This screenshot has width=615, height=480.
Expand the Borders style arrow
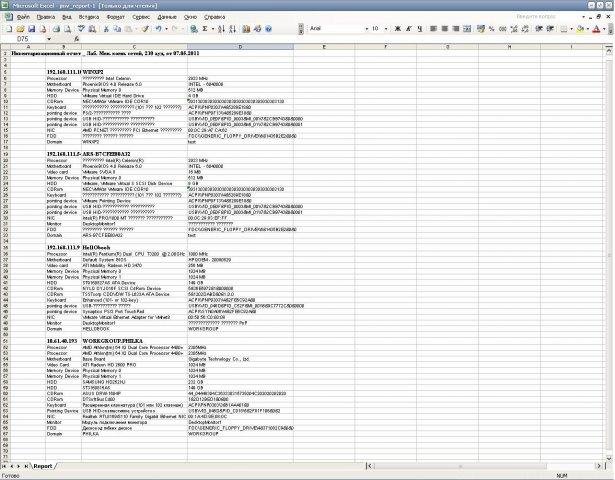coord(571,29)
